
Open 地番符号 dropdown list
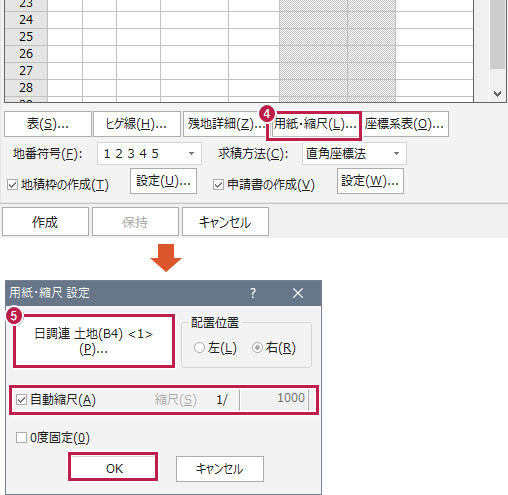(149, 154)
